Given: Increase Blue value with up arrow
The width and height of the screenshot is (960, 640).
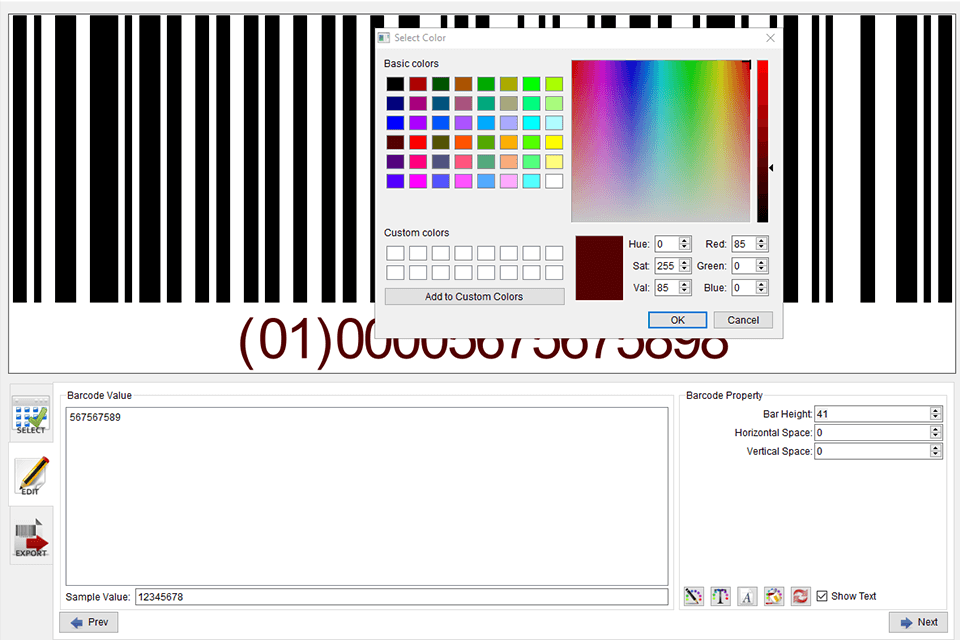Looking at the screenshot, I should coord(762,284).
